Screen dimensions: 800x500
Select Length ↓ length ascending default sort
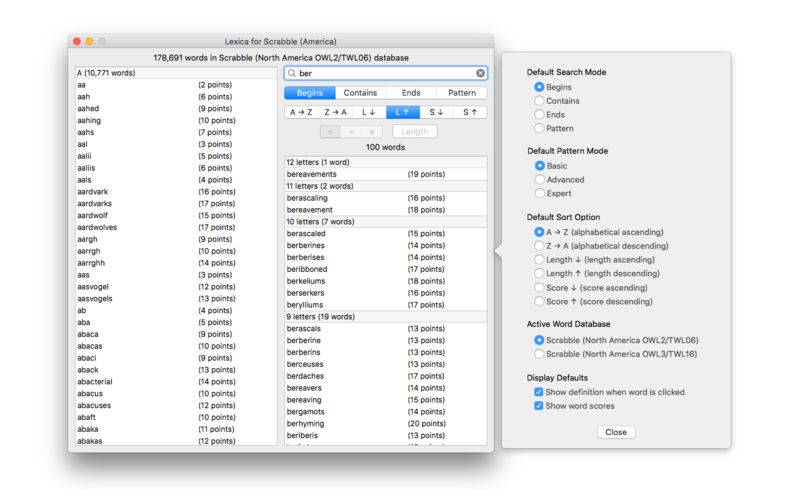pyautogui.click(x=539, y=260)
